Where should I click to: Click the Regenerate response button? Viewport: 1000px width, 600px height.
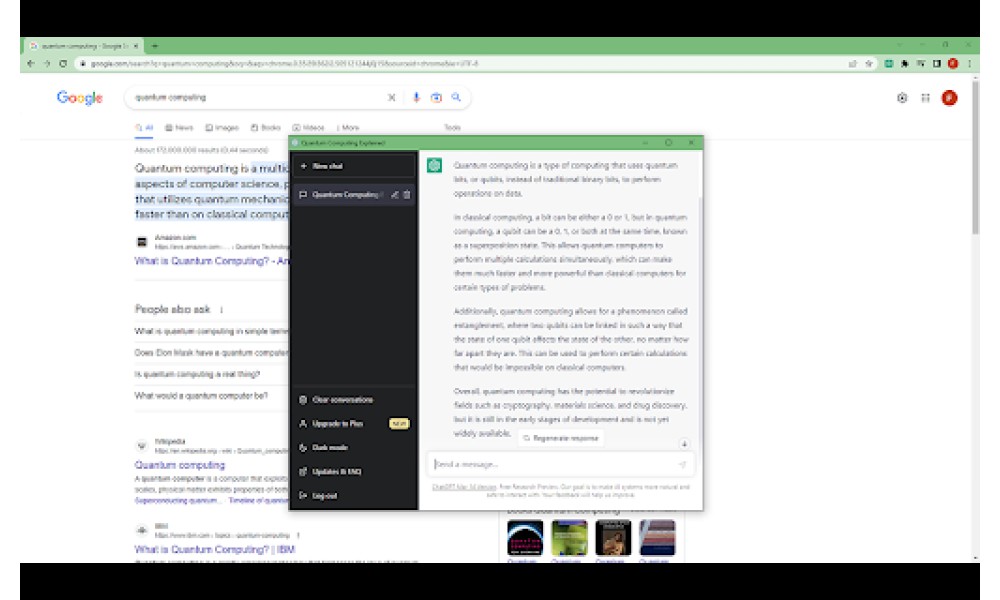click(561, 438)
